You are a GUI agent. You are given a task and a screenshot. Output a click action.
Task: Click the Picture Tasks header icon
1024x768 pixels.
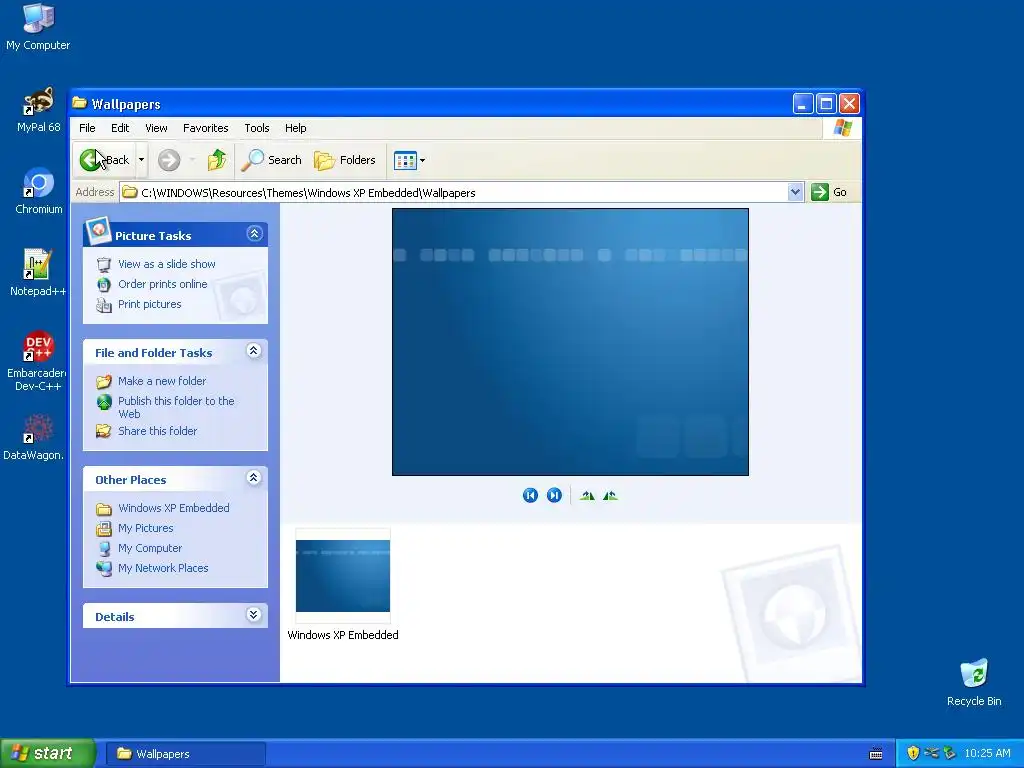click(x=98, y=231)
